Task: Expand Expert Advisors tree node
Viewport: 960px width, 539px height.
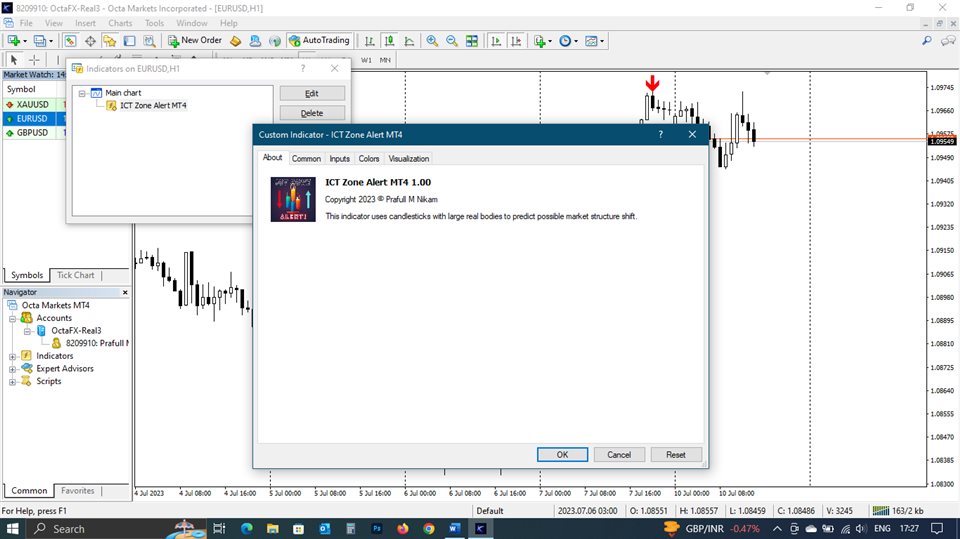Action: (12, 369)
